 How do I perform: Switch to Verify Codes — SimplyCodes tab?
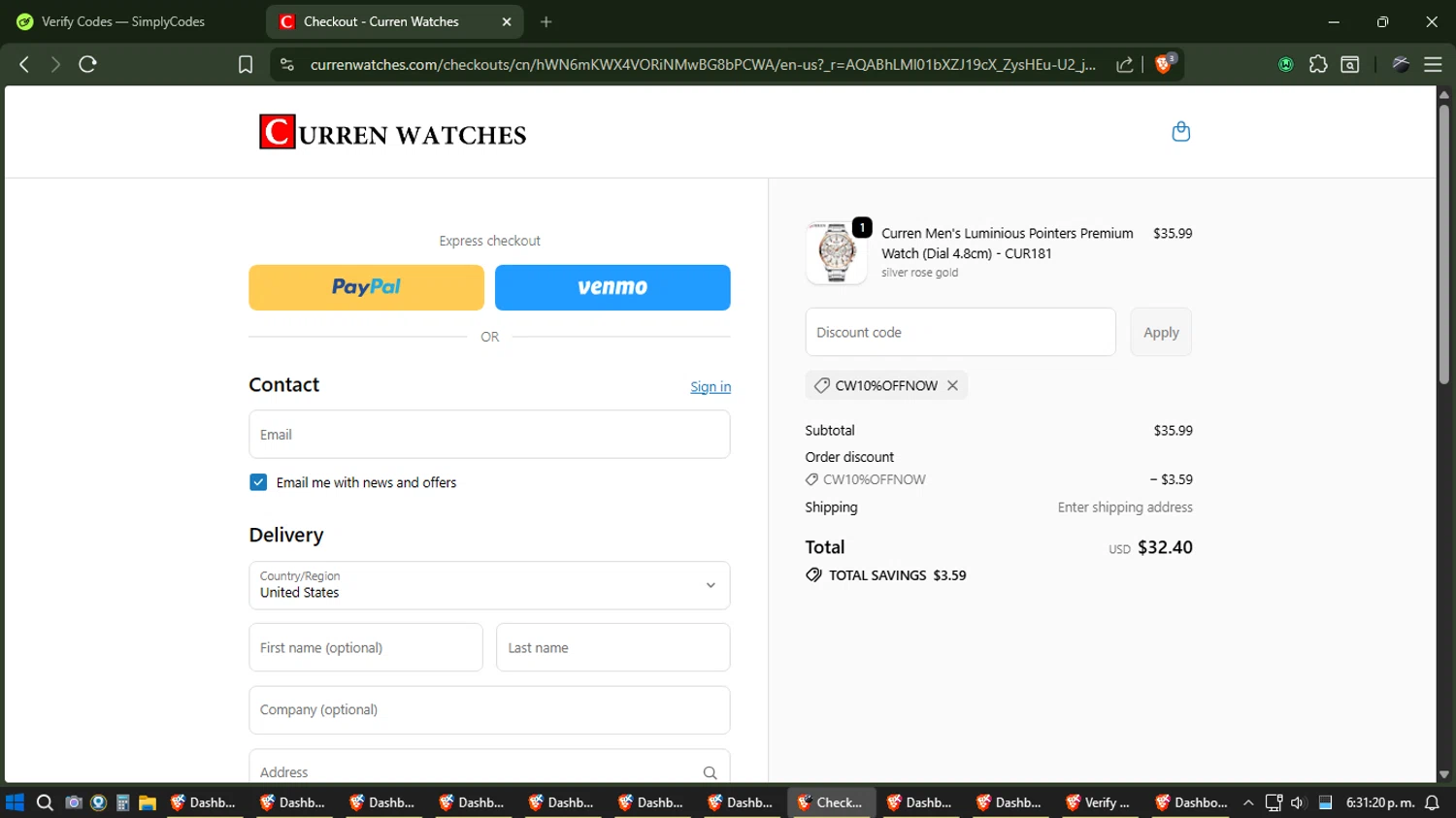pos(124,21)
